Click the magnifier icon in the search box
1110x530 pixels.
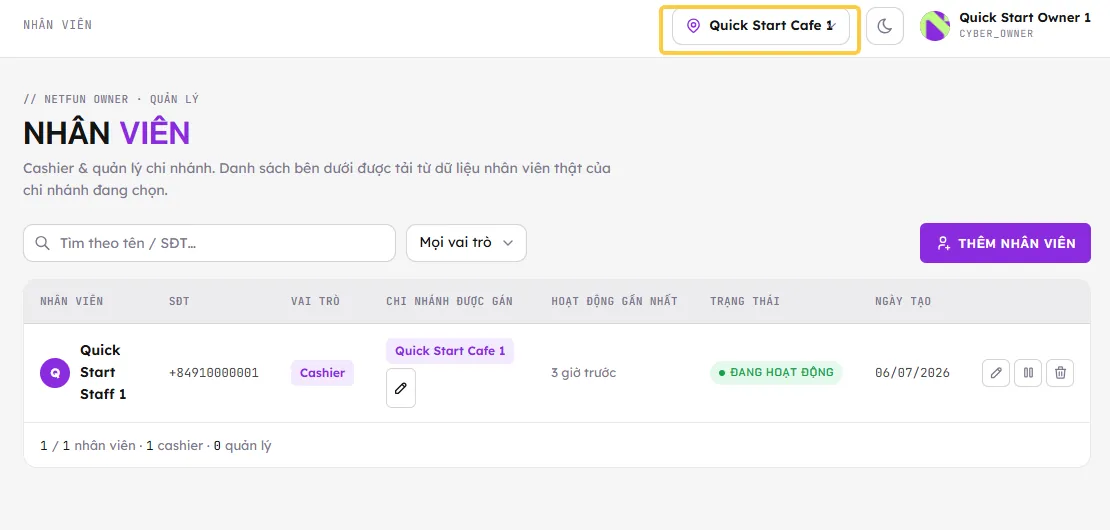(x=42, y=243)
